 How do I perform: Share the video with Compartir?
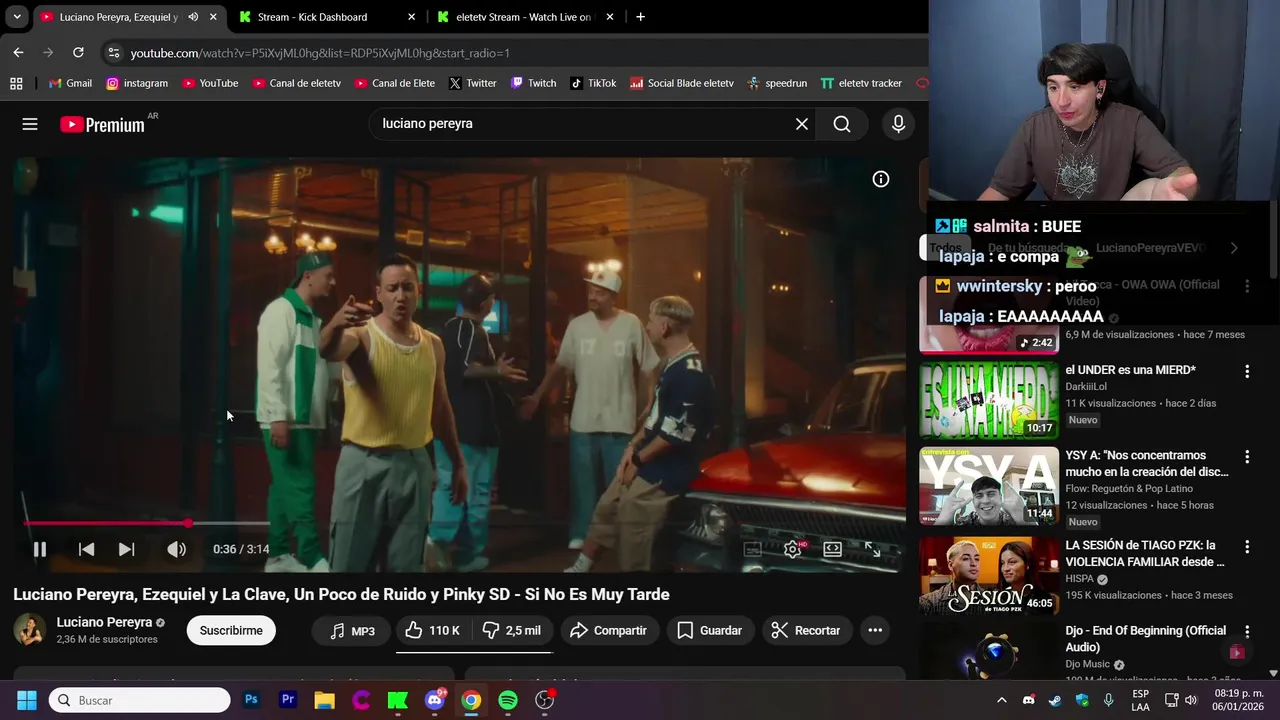tap(608, 630)
